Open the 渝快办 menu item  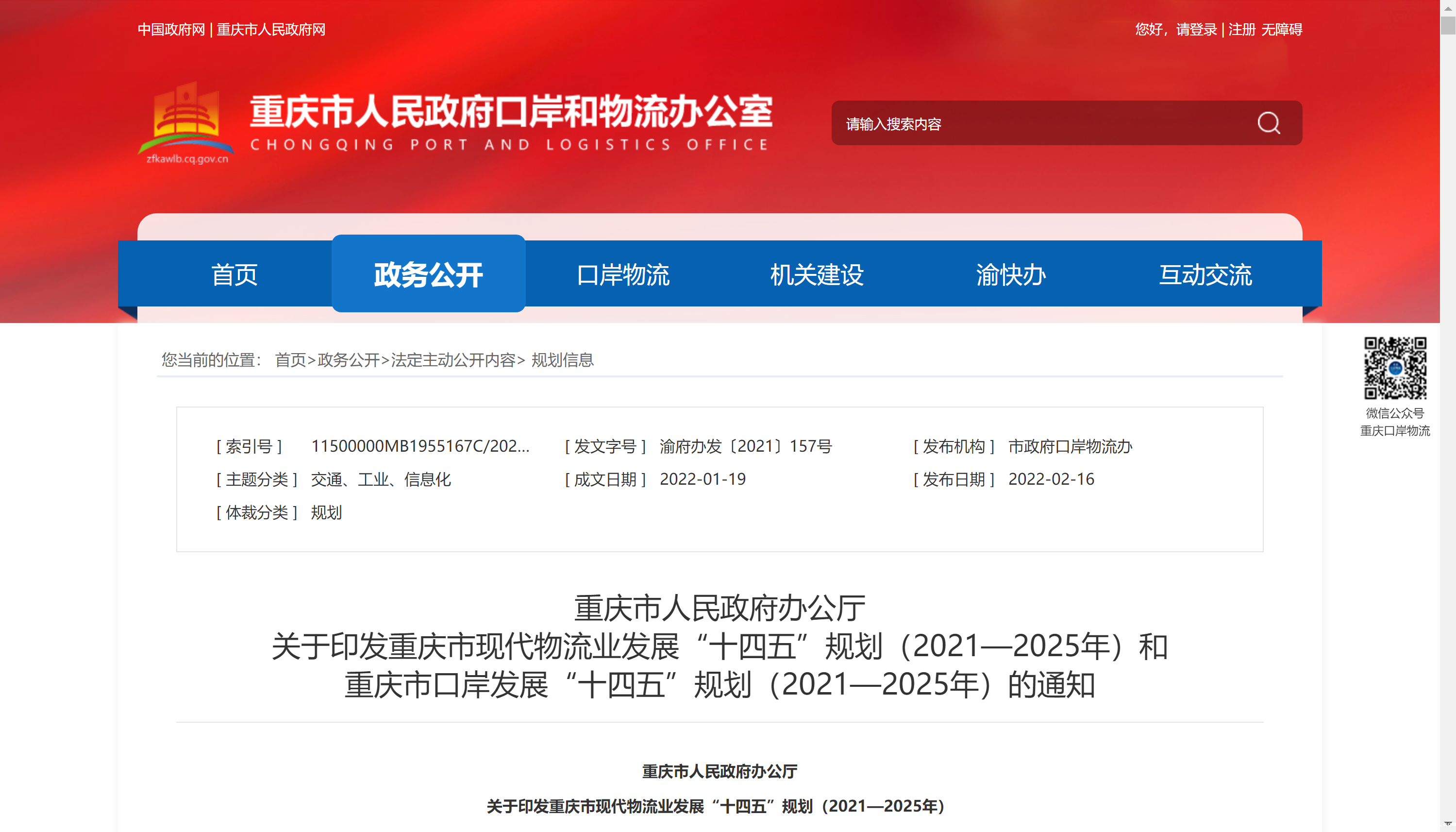point(1011,275)
